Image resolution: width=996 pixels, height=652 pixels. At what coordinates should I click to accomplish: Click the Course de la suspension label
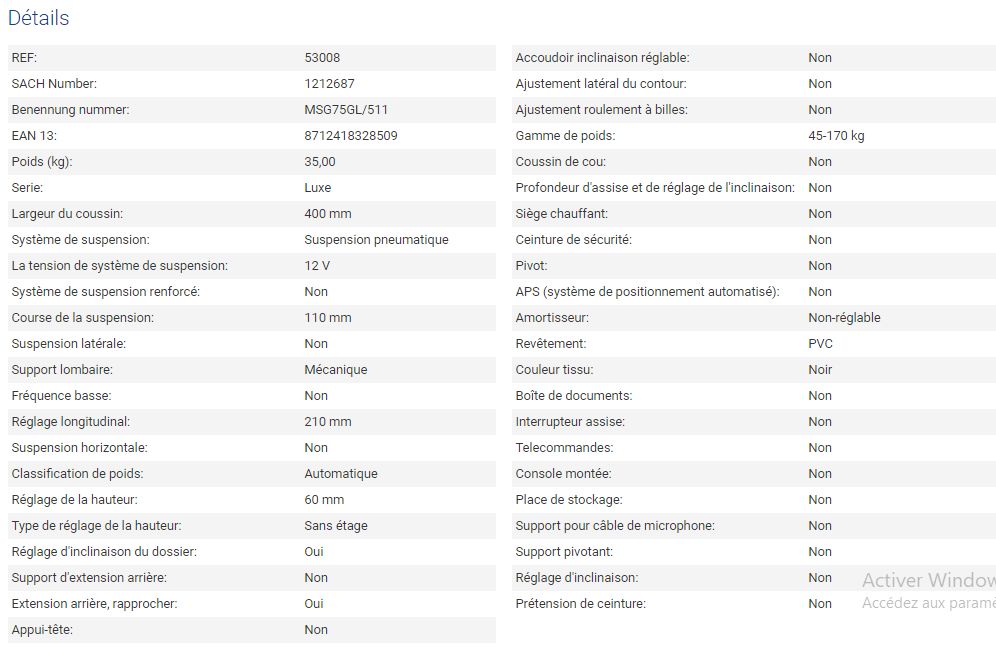point(82,318)
